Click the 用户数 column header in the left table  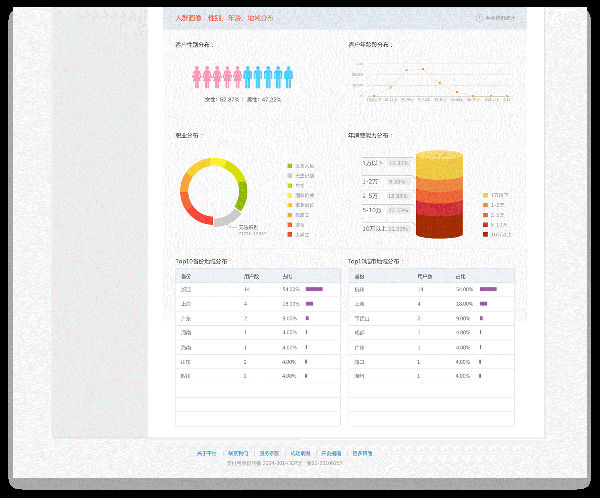[x=251, y=275]
